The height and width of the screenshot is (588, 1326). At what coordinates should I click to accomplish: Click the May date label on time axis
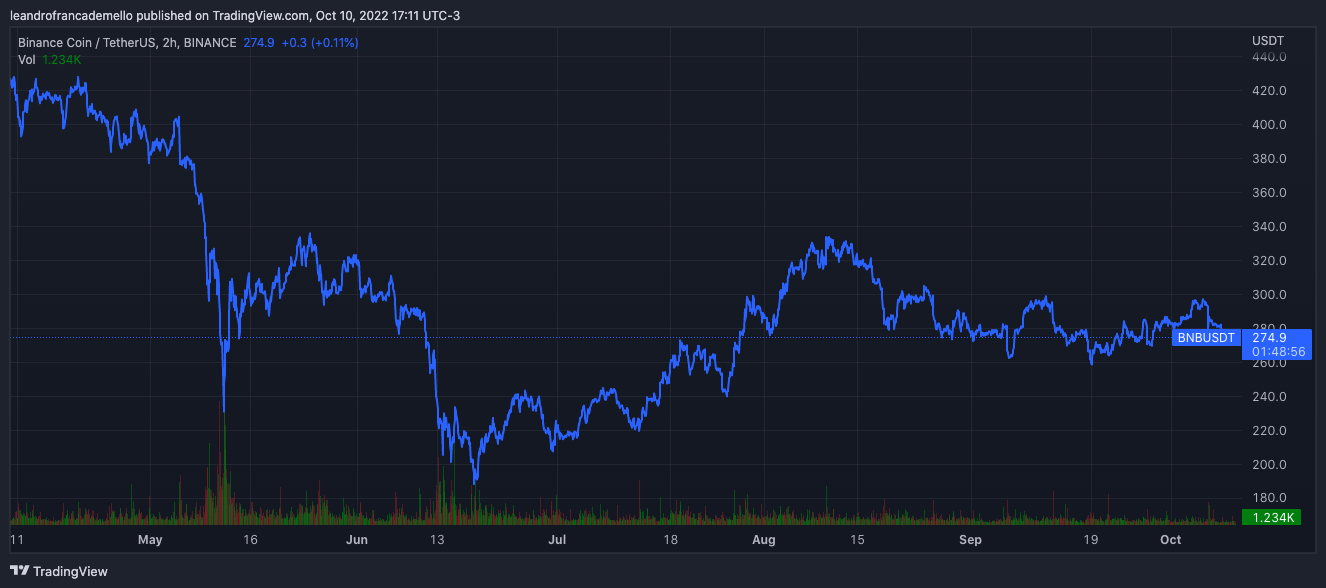point(150,540)
